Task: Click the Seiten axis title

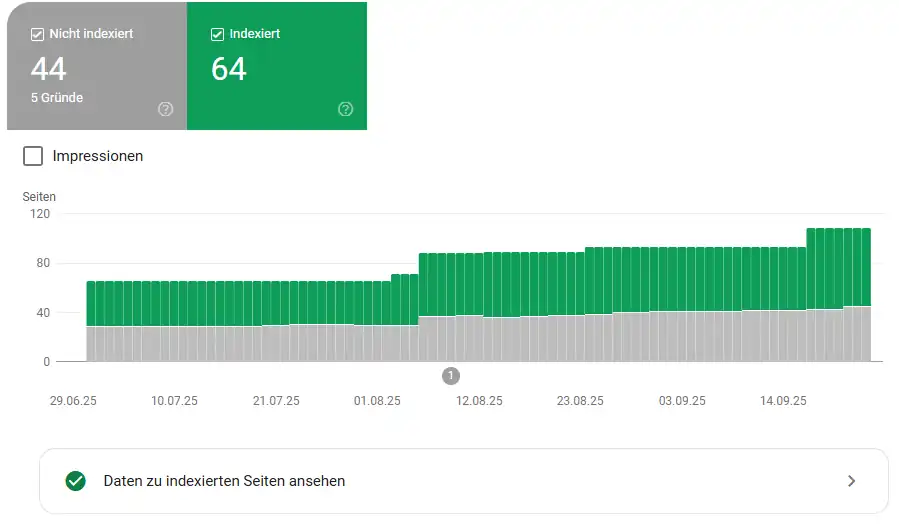Action: (39, 197)
